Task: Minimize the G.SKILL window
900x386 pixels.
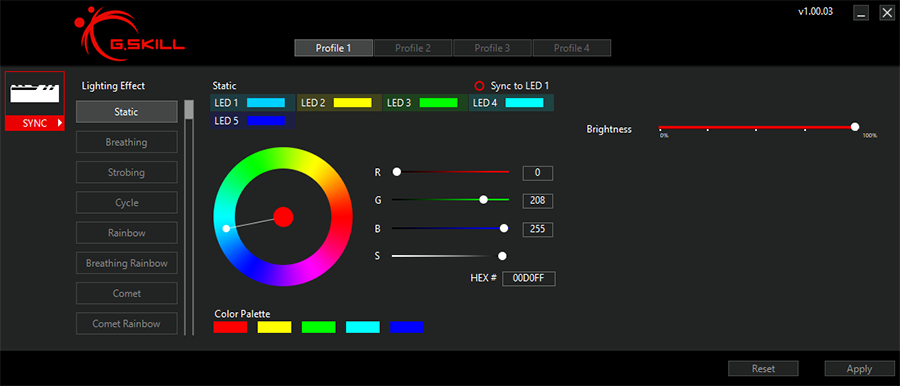Action: [x=860, y=12]
